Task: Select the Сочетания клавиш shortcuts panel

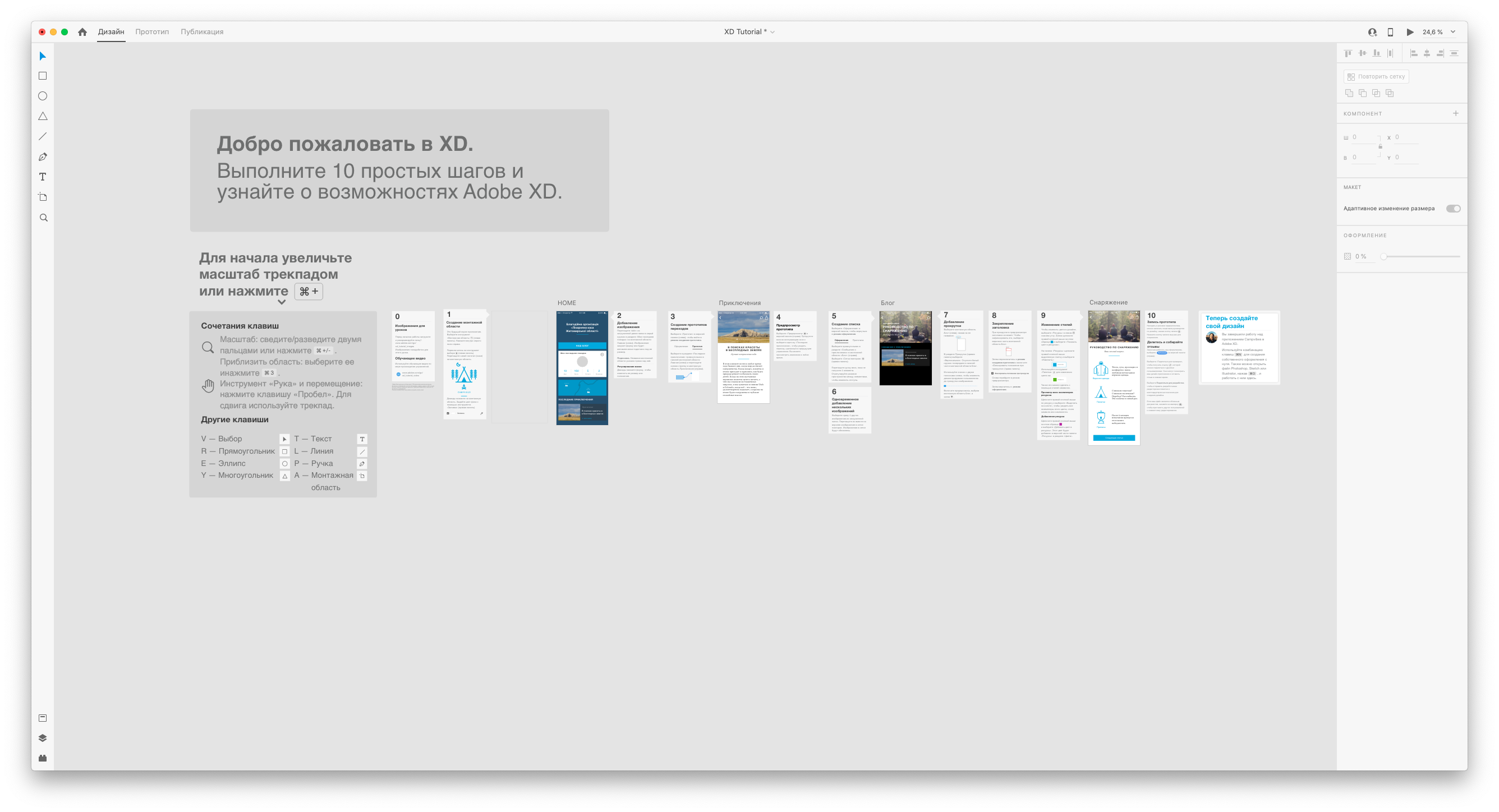Action: click(283, 404)
